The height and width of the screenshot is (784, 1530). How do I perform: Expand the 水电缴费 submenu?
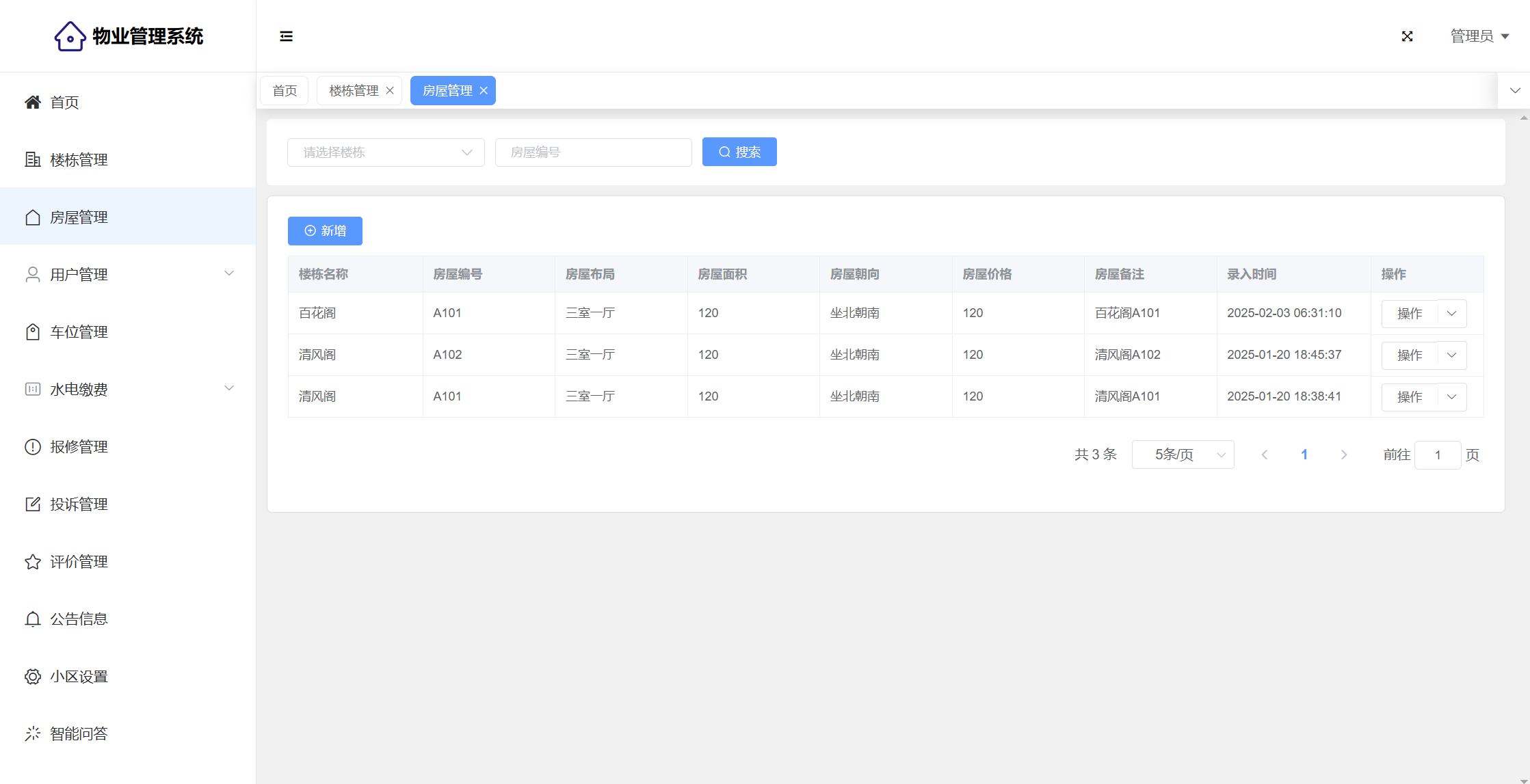point(229,388)
